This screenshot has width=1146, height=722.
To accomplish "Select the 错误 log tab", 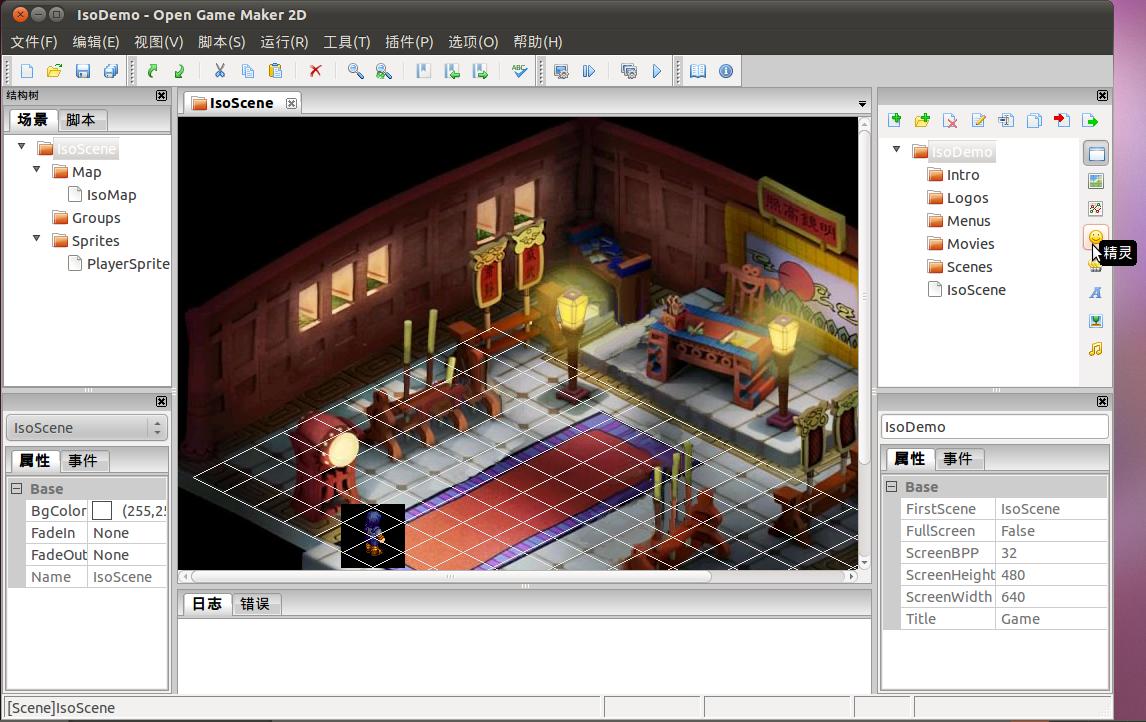I will coord(256,604).
